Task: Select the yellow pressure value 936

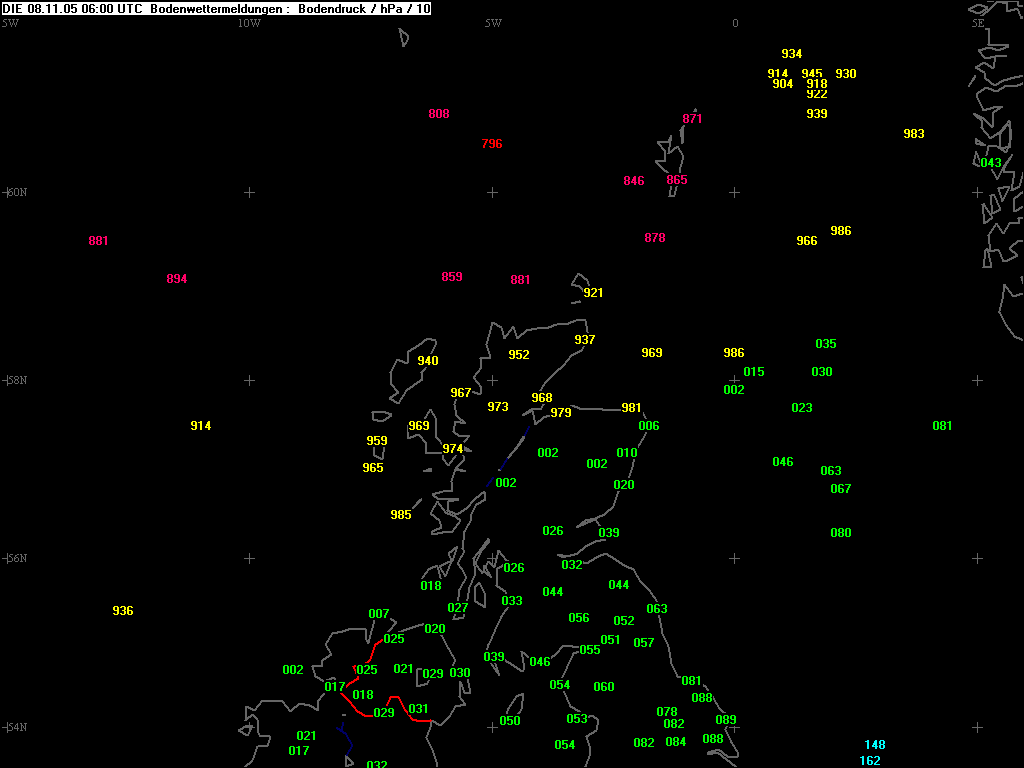Action: (123, 611)
